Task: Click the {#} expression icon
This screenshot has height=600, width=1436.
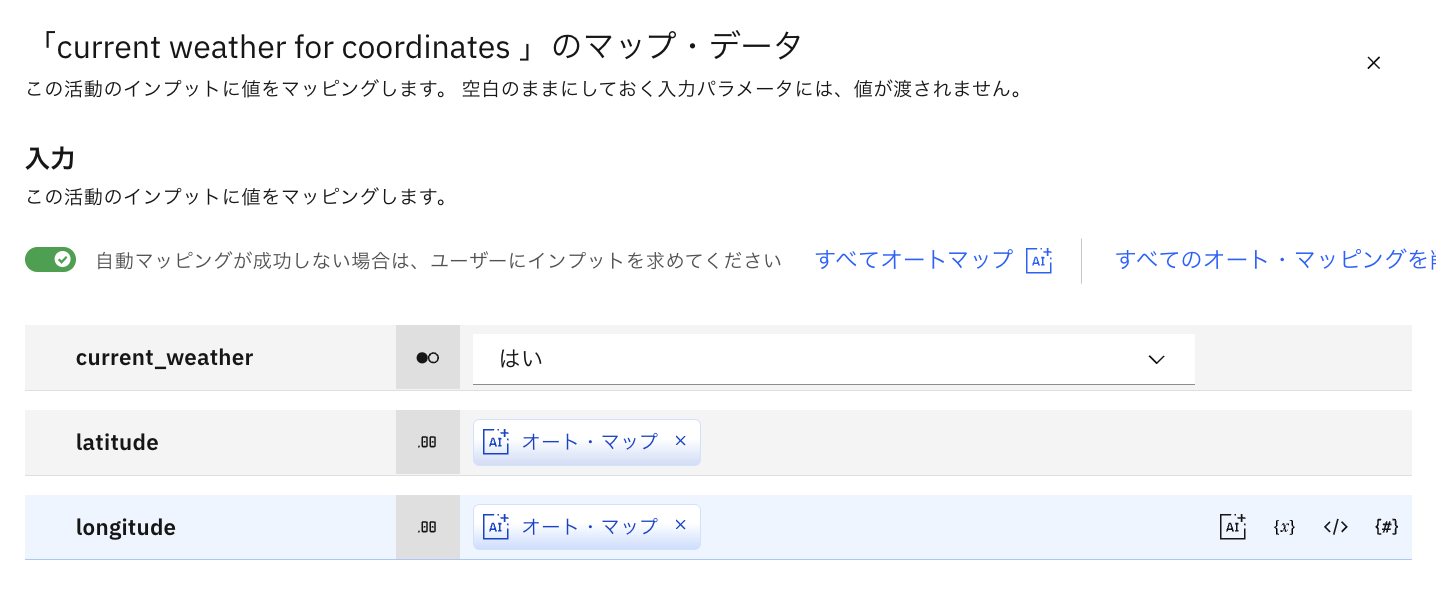Action: tap(1386, 527)
